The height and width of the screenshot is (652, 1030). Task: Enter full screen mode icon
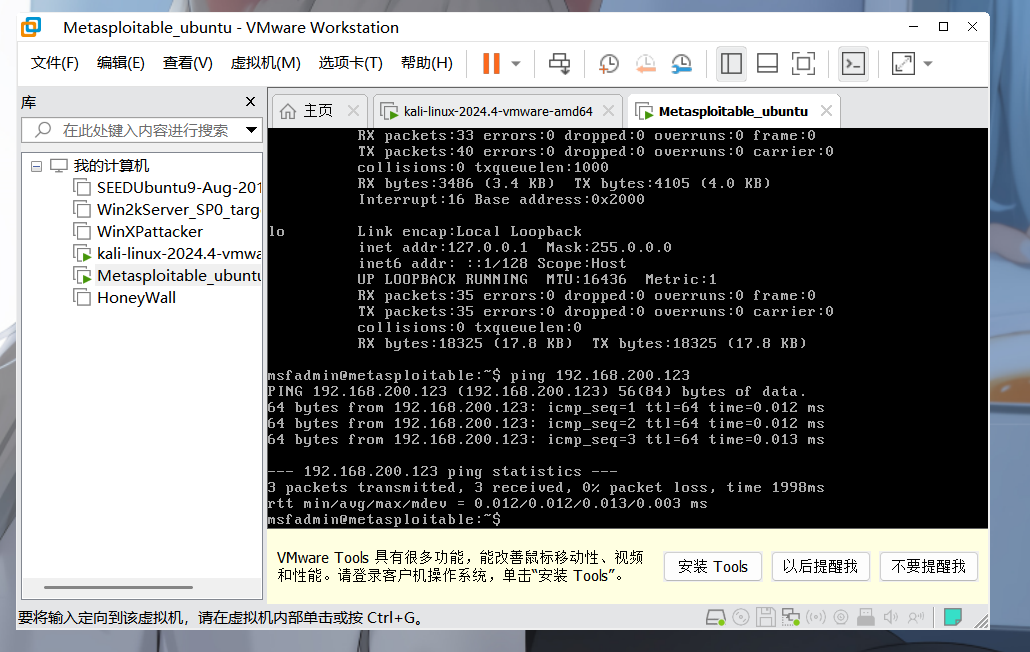803,64
